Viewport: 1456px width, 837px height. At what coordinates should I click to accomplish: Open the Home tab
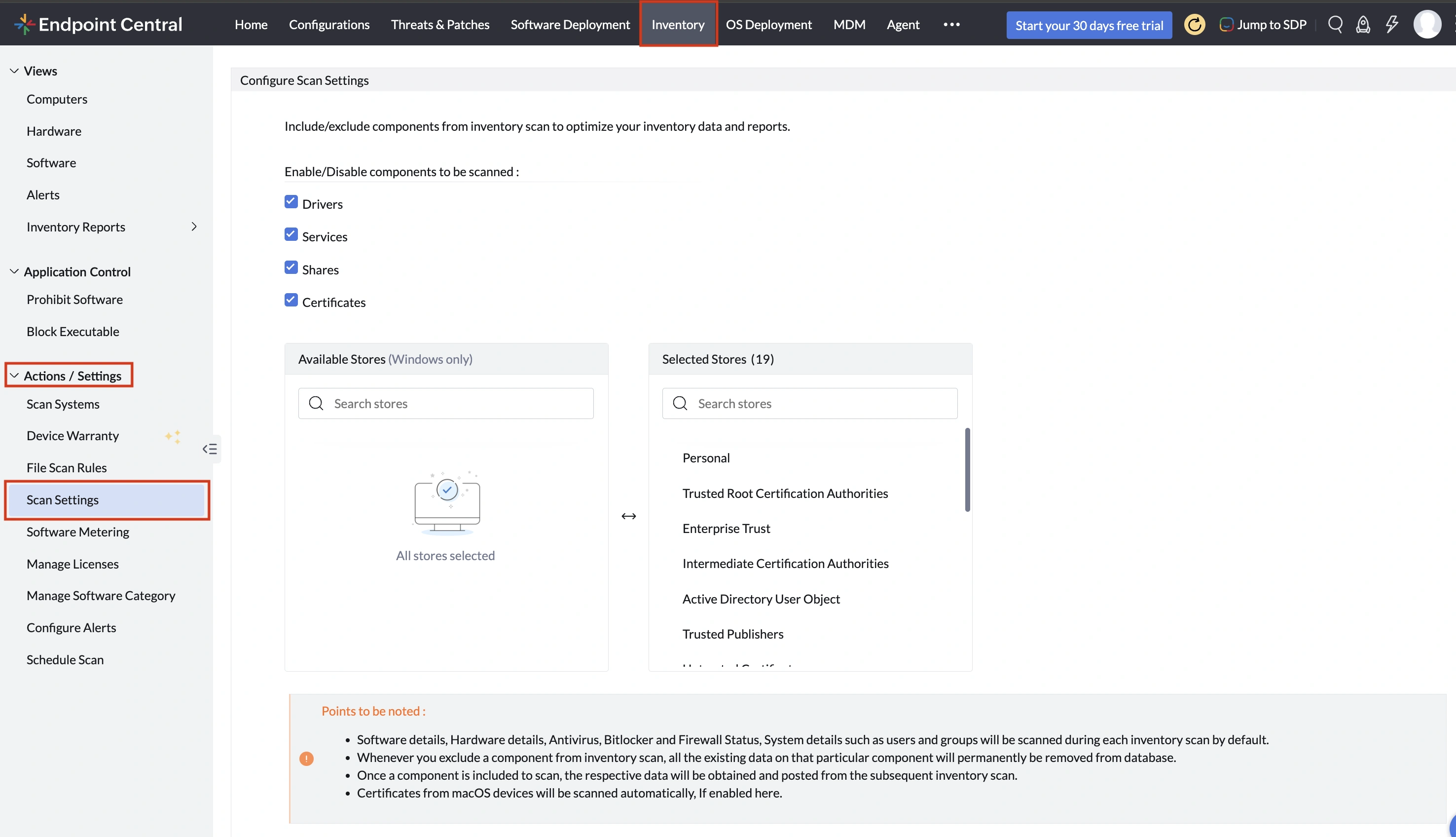click(x=251, y=24)
